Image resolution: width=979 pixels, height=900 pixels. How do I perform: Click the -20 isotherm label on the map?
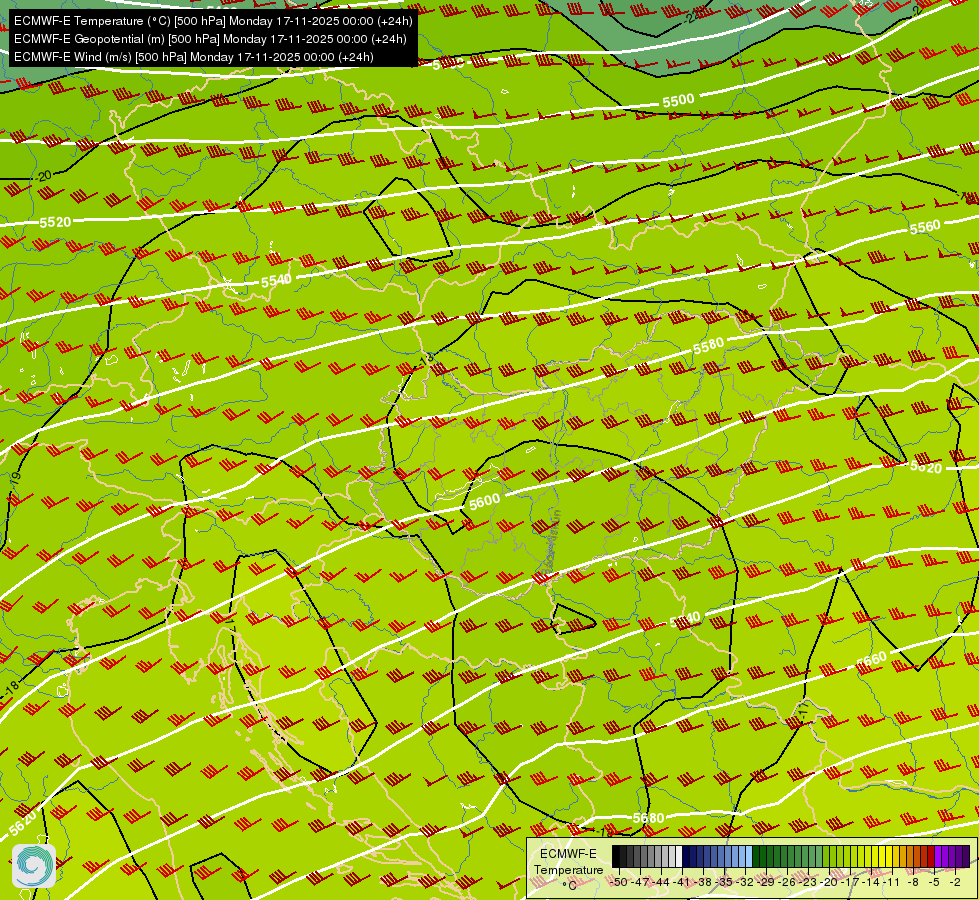tap(43, 177)
